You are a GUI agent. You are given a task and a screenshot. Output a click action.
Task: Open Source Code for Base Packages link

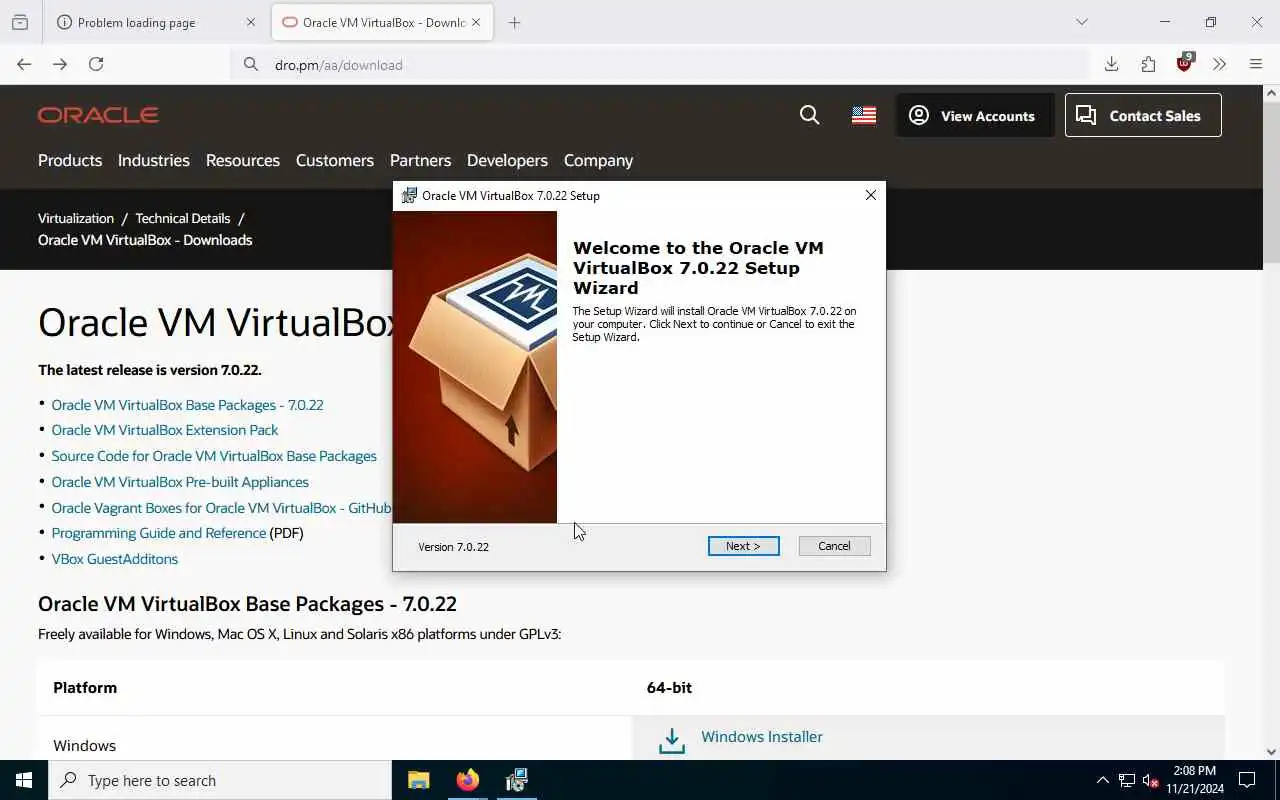point(214,456)
